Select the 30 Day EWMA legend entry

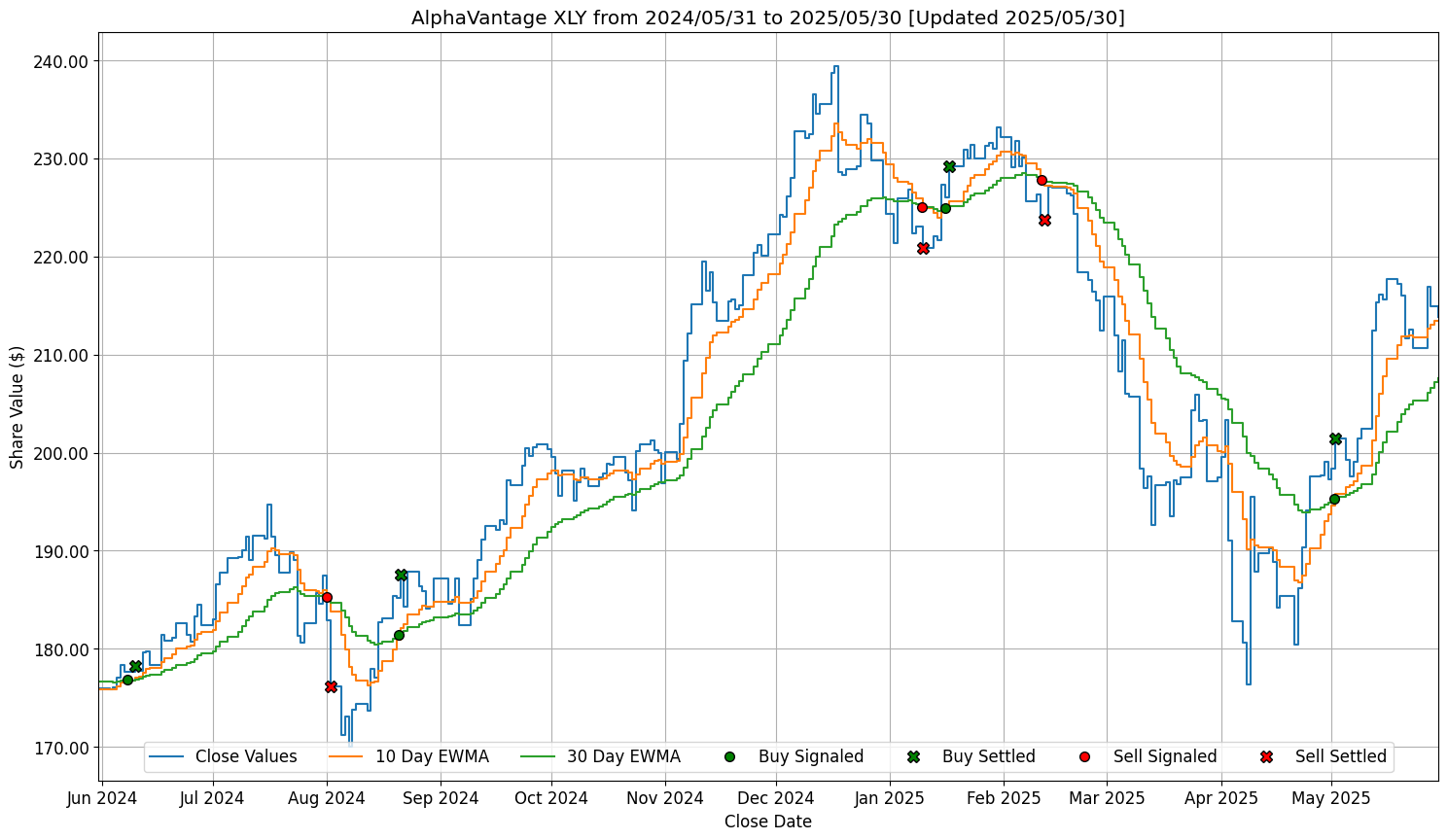tap(600, 756)
